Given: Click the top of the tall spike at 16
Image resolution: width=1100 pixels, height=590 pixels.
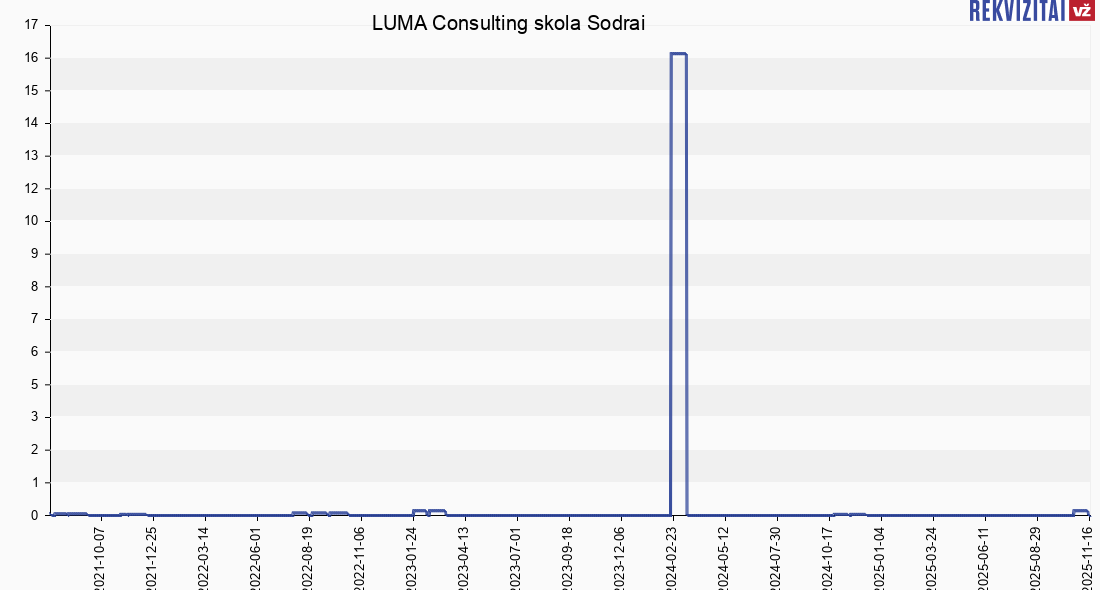Looking at the screenshot, I should click(678, 54).
